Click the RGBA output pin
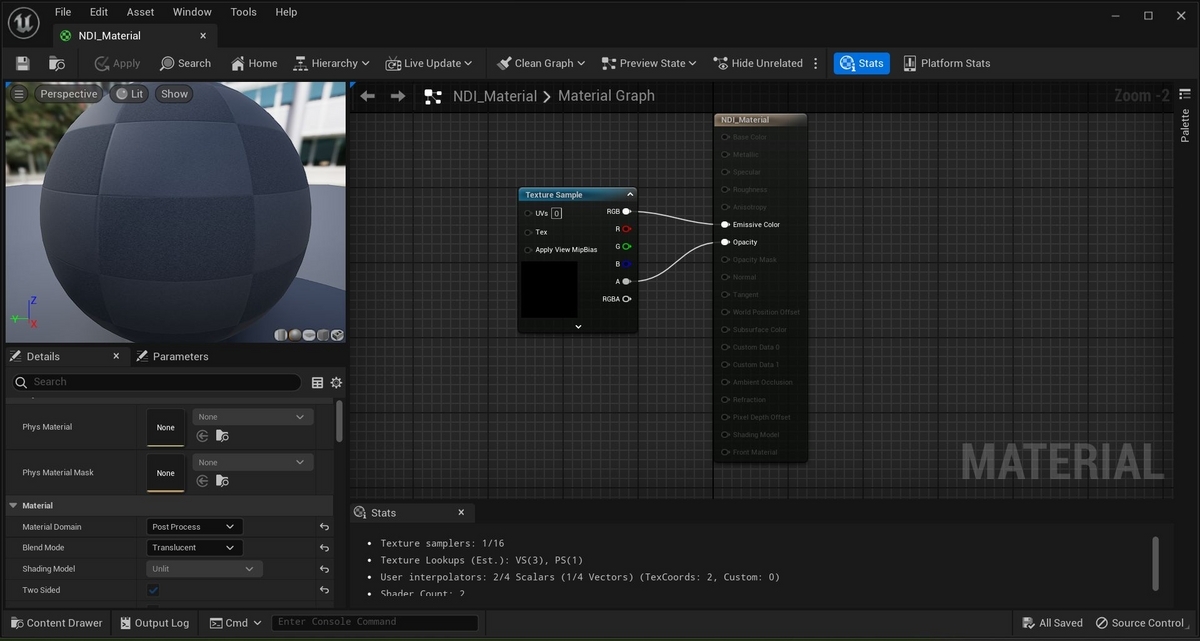1200x641 pixels. coord(626,299)
